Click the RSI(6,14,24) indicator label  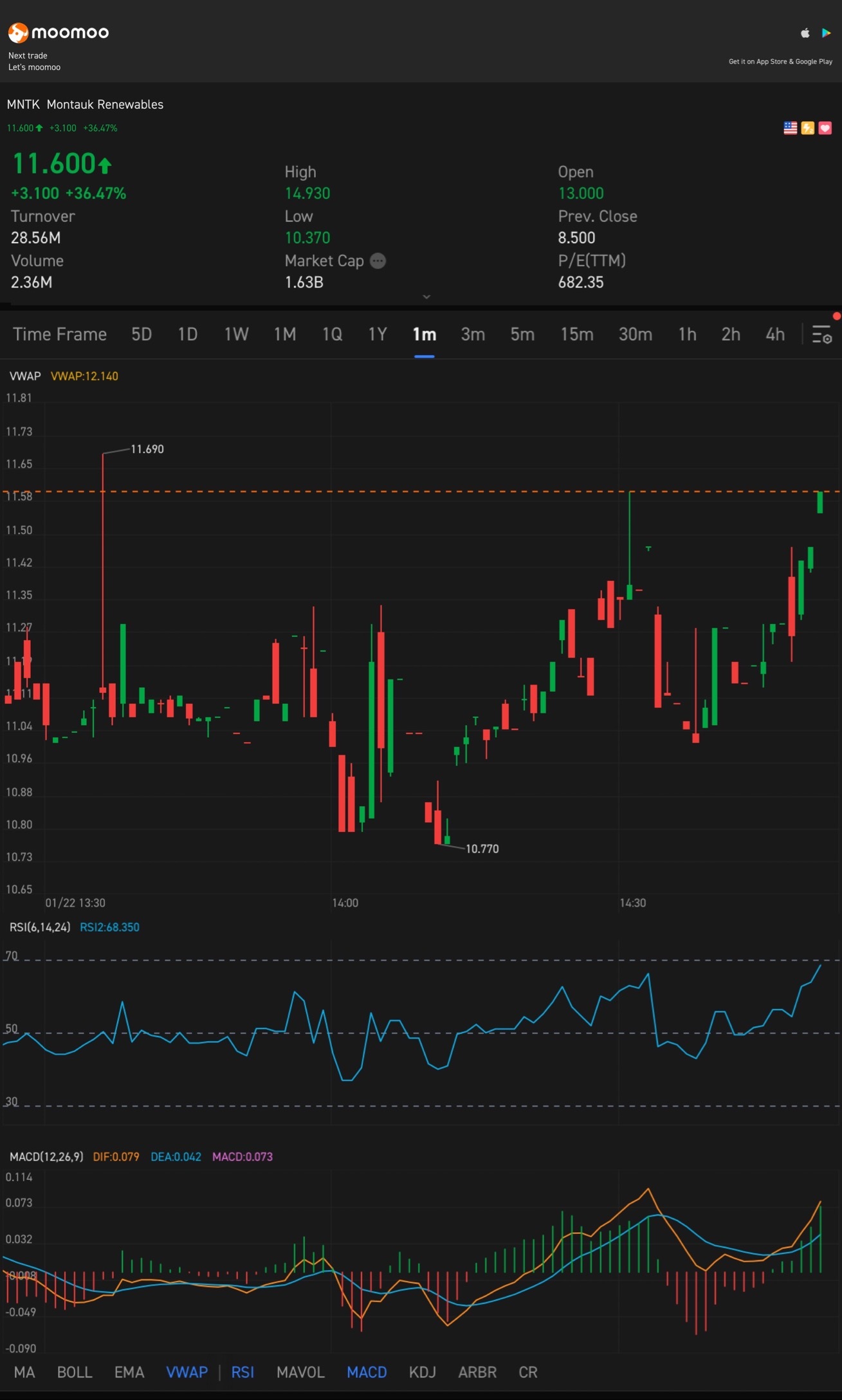pos(40,927)
